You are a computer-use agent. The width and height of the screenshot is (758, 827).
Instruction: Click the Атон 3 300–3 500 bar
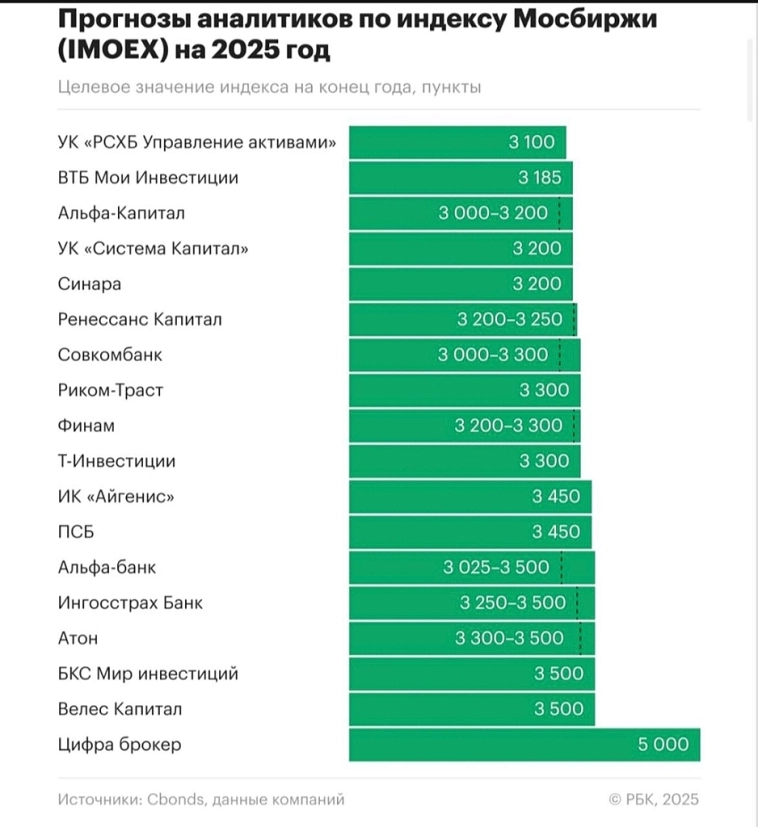click(472, 638)
